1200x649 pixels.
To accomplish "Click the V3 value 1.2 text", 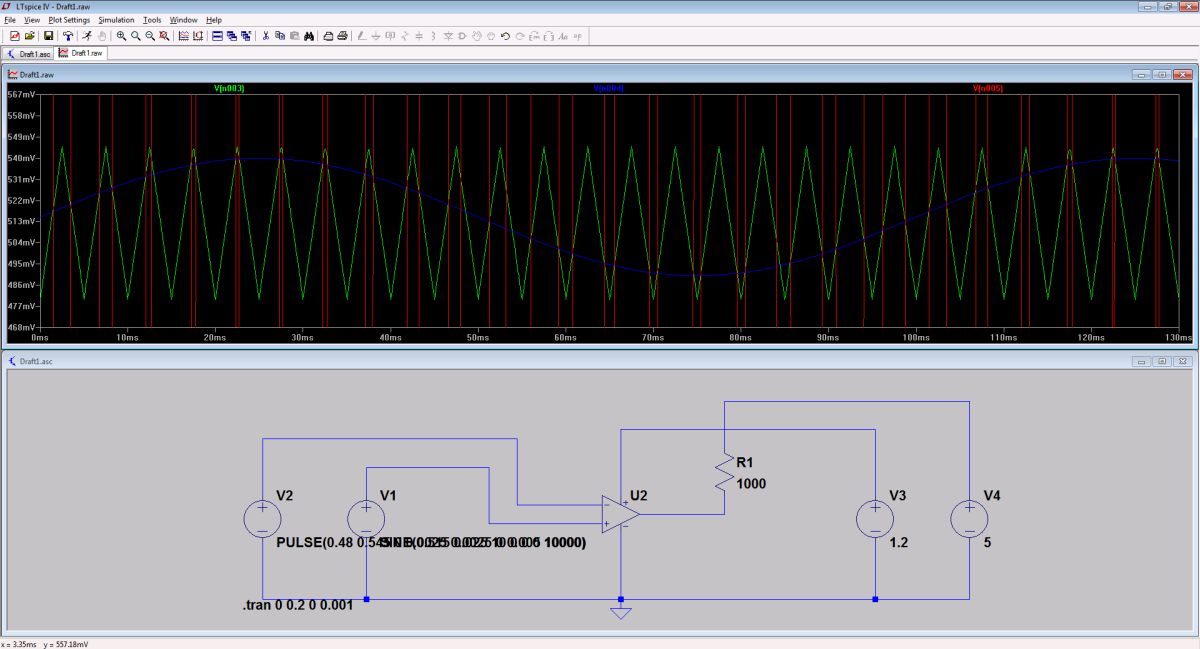I will coord(900,543).
